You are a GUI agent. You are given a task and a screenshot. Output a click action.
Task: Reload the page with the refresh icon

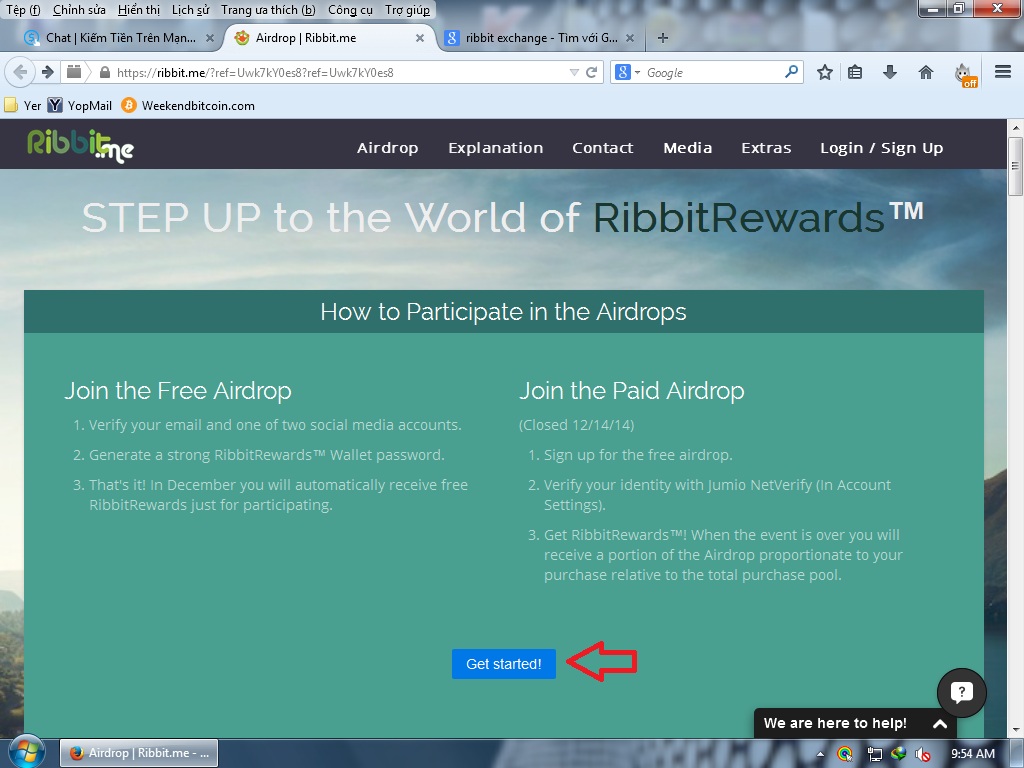tap(592, 72)
